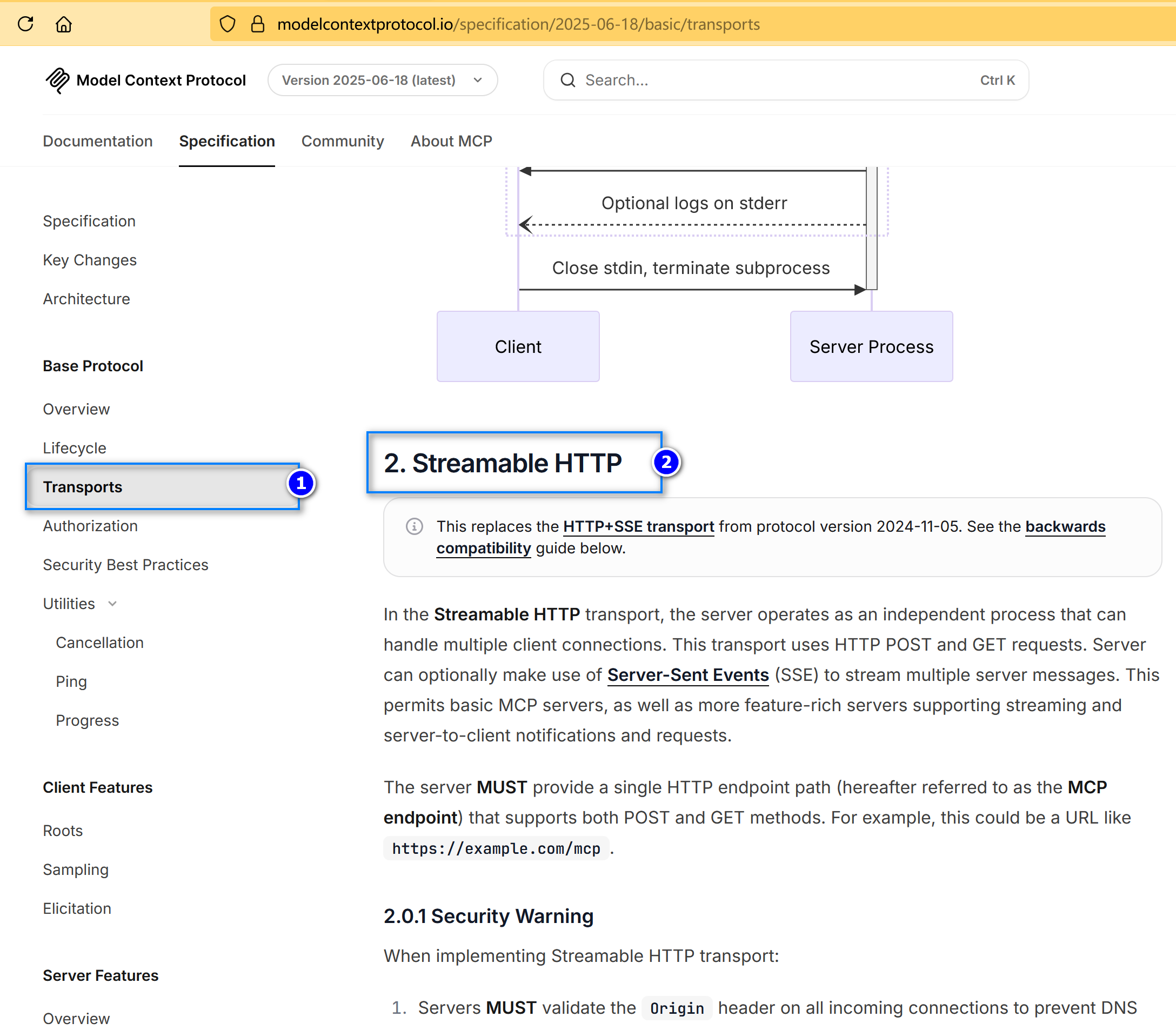This screenshot has width=1176, height=1030.
Task: Open Key Changes in the sidebar
Action: [x=90, y=260]
